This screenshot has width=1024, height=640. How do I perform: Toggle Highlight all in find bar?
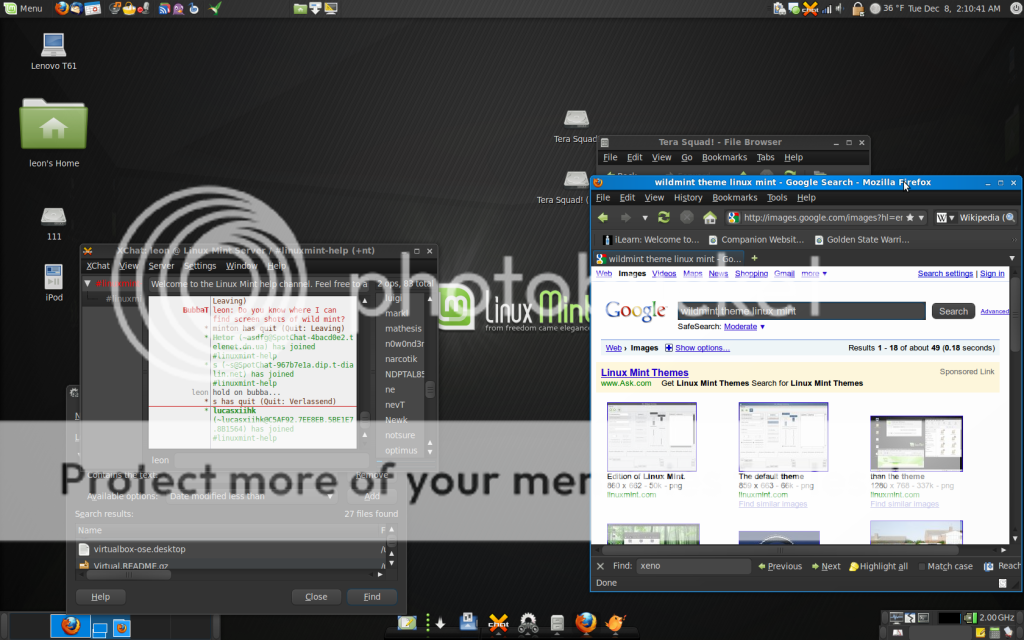point(878,566)
